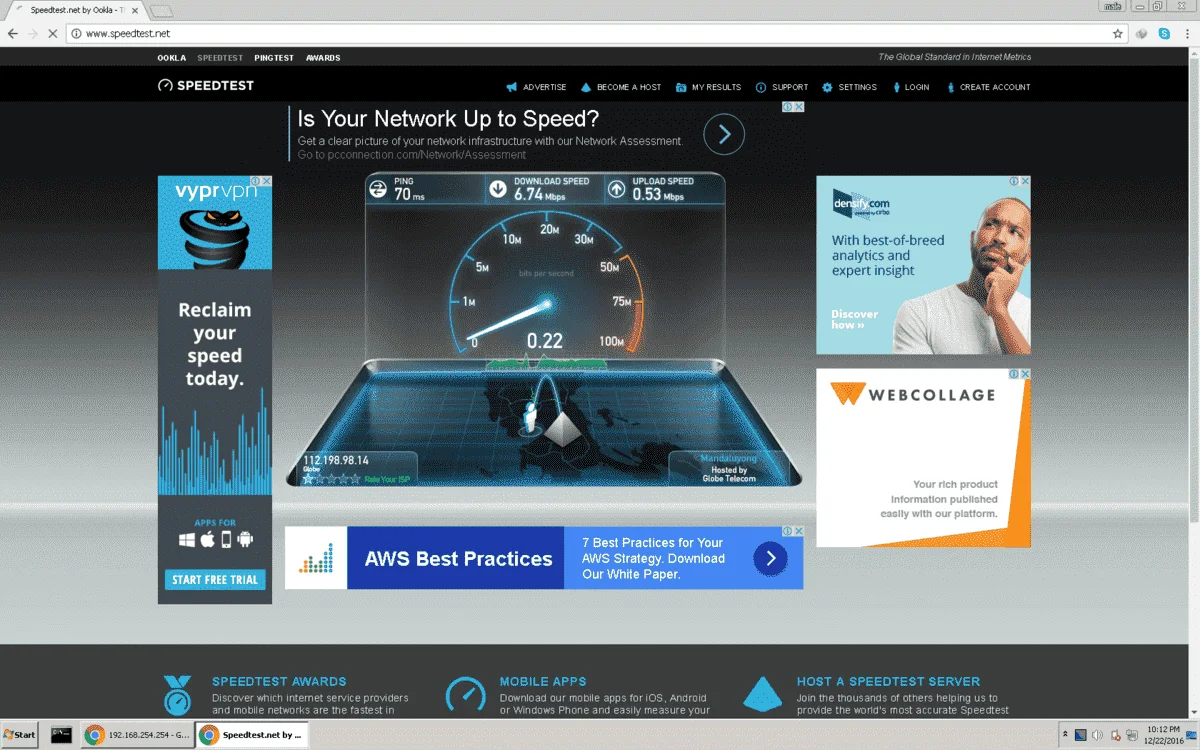Click the person marker on the map
The width and height of the screenshot is (1200, 750).
[529, 417]
